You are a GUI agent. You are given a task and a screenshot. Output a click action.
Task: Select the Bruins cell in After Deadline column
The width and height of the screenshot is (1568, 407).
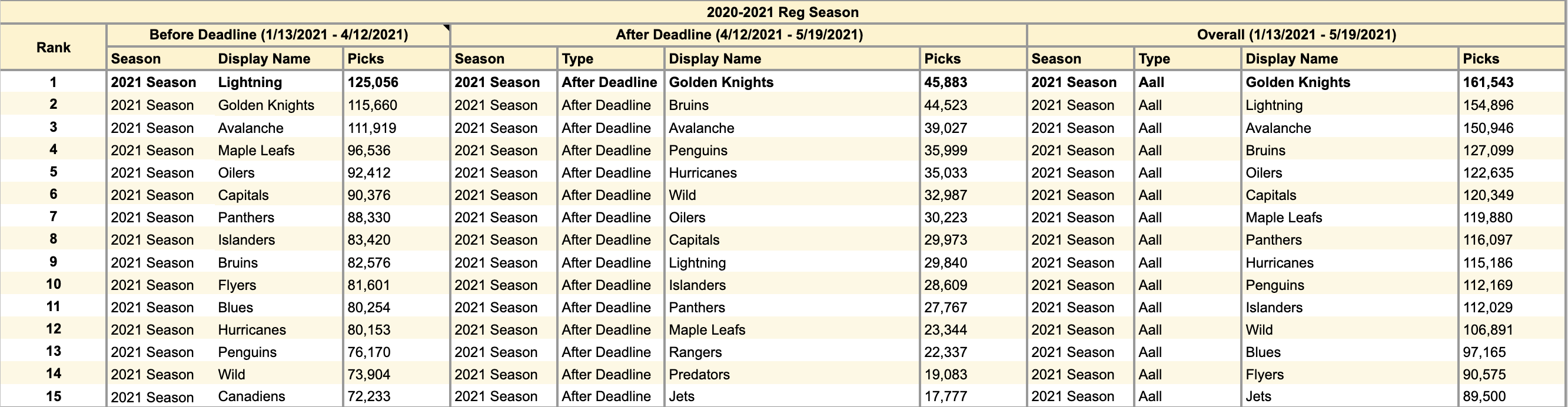792,105
